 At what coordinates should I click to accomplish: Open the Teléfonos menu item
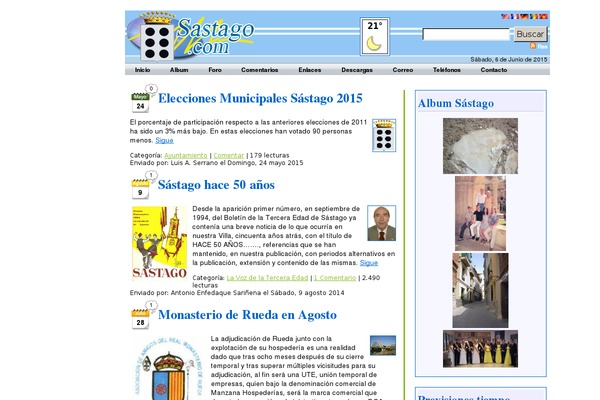click(x=447, y=70)
